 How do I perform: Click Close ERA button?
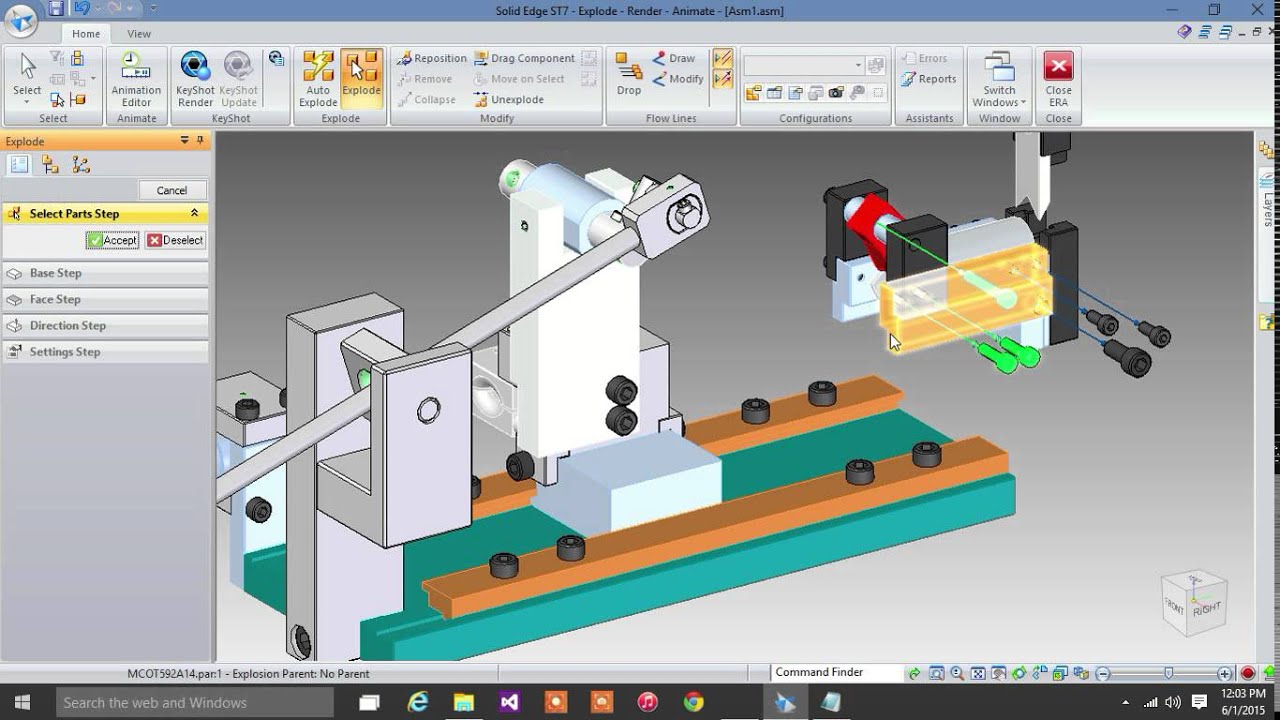click(1058, 80)
